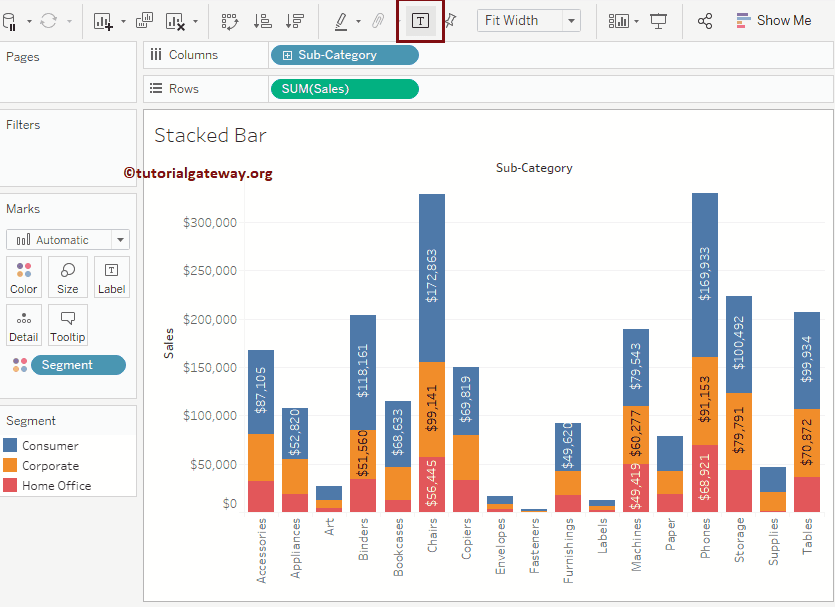Open the New Worksheet dropdown arrow
Image resolution: width=835 pixels, height=607 pixels.
(x=124, y=22)
